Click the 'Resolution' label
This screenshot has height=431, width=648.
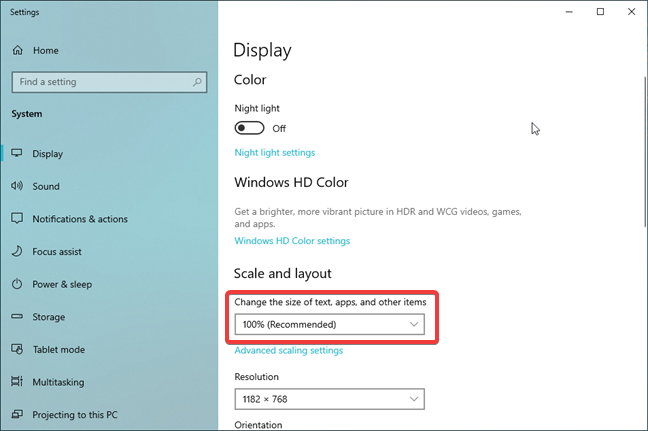(257, 376)
